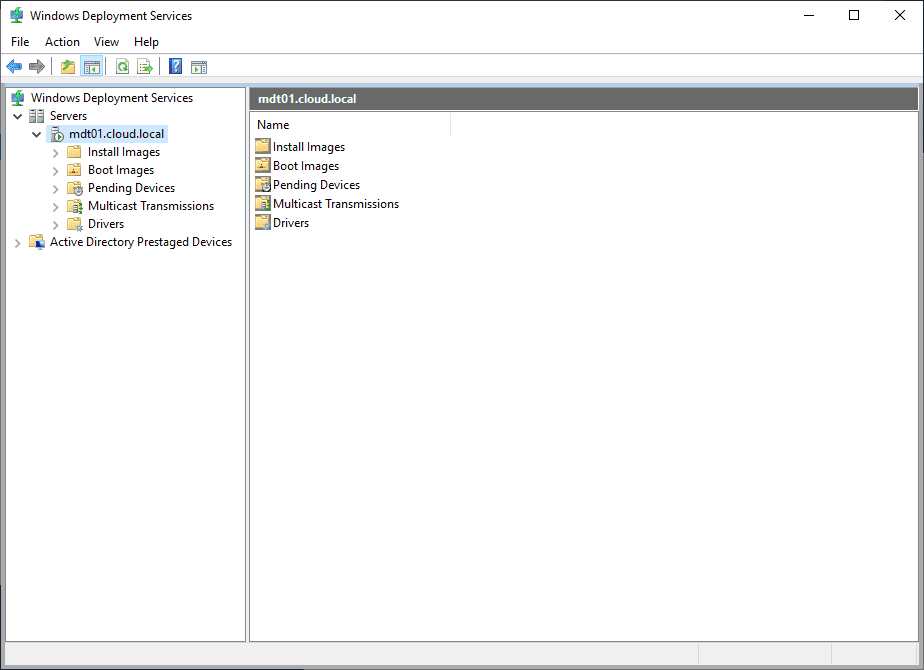Click the Back arrow toolbar icon
The height and width of the screenshot is (670, 924).
point(14,67)
